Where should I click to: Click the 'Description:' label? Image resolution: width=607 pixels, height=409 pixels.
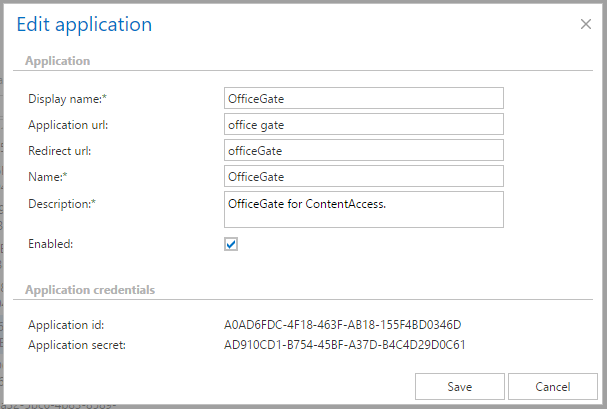point(61,204)
